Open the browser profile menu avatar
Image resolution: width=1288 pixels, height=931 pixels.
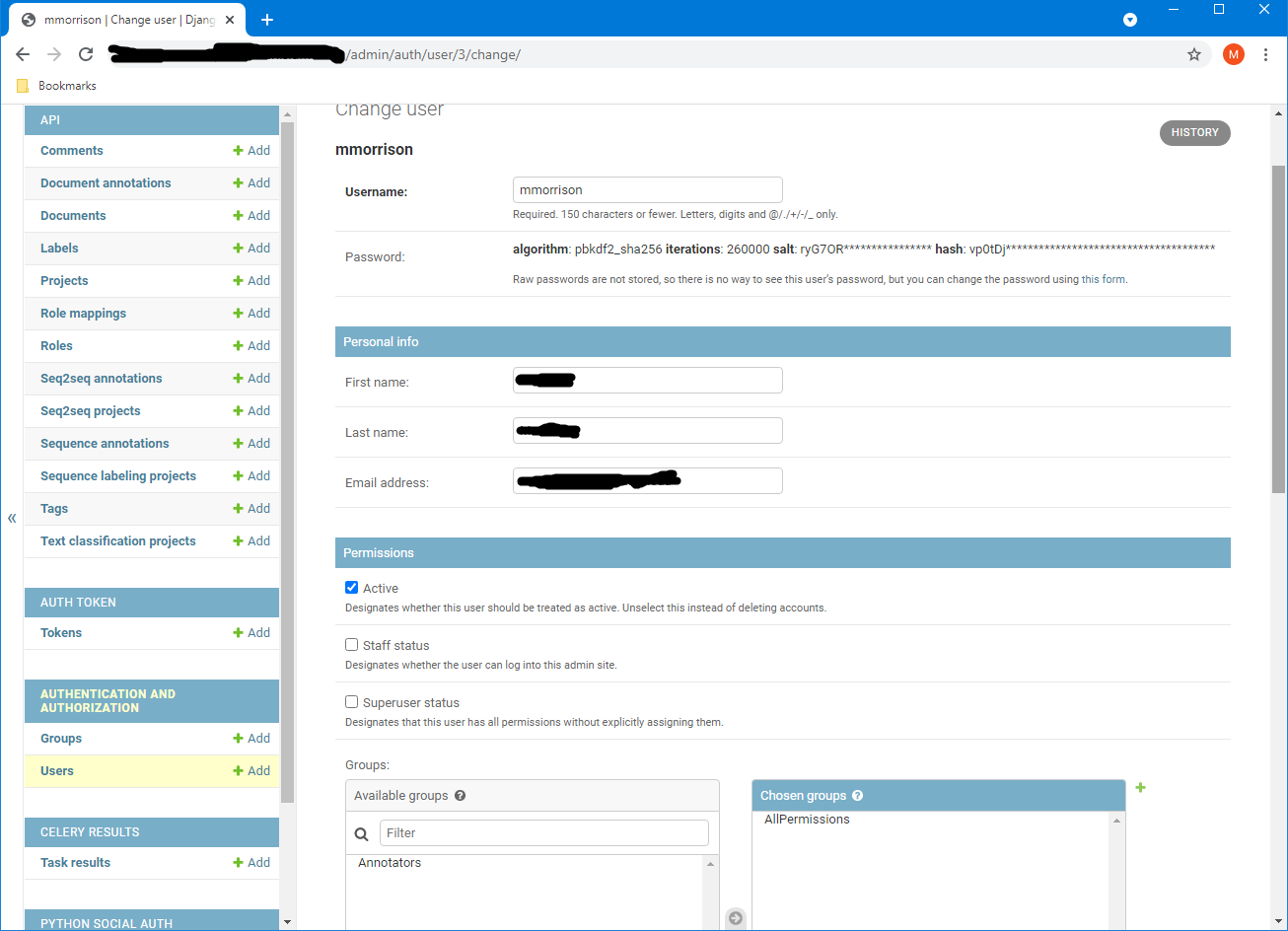1233,54
